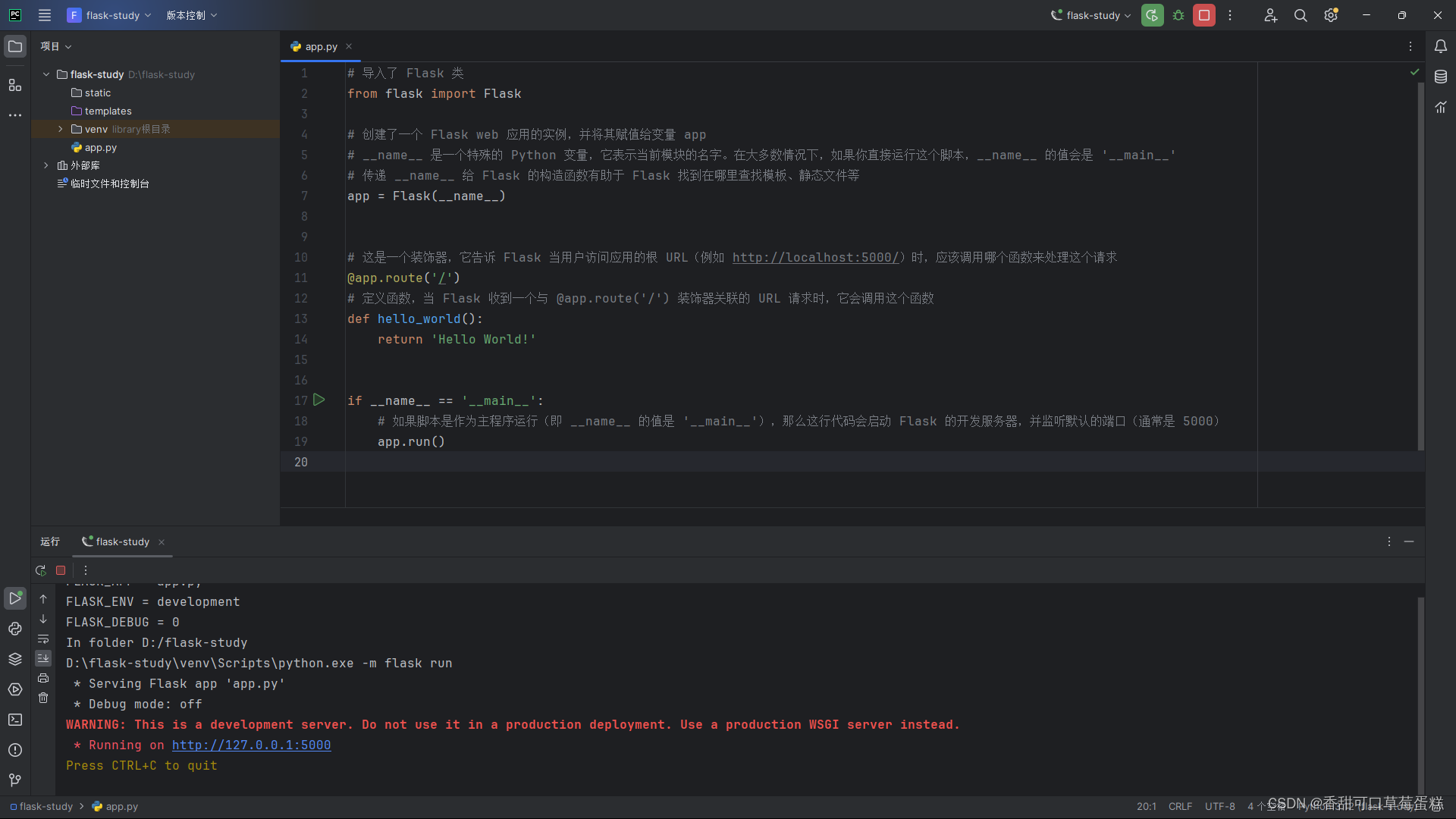The height and width of the screenshot is (819, 1456).
Task: Stop the running flask-study process
Action: click(x=1203, y=15)
